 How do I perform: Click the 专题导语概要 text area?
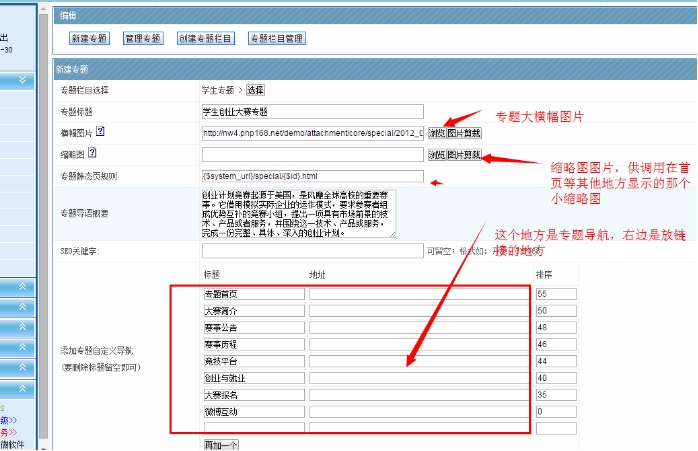[298, 212]
